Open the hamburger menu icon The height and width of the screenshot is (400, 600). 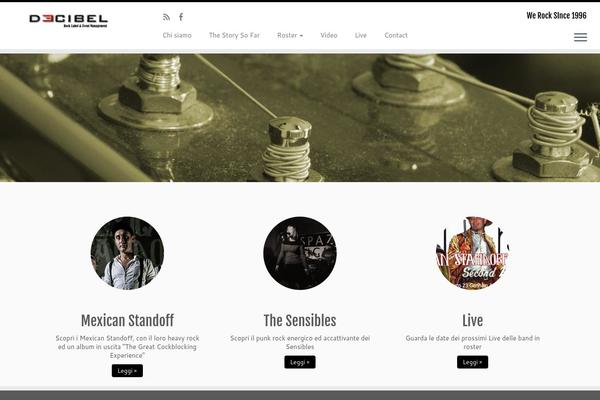point(580,37)
